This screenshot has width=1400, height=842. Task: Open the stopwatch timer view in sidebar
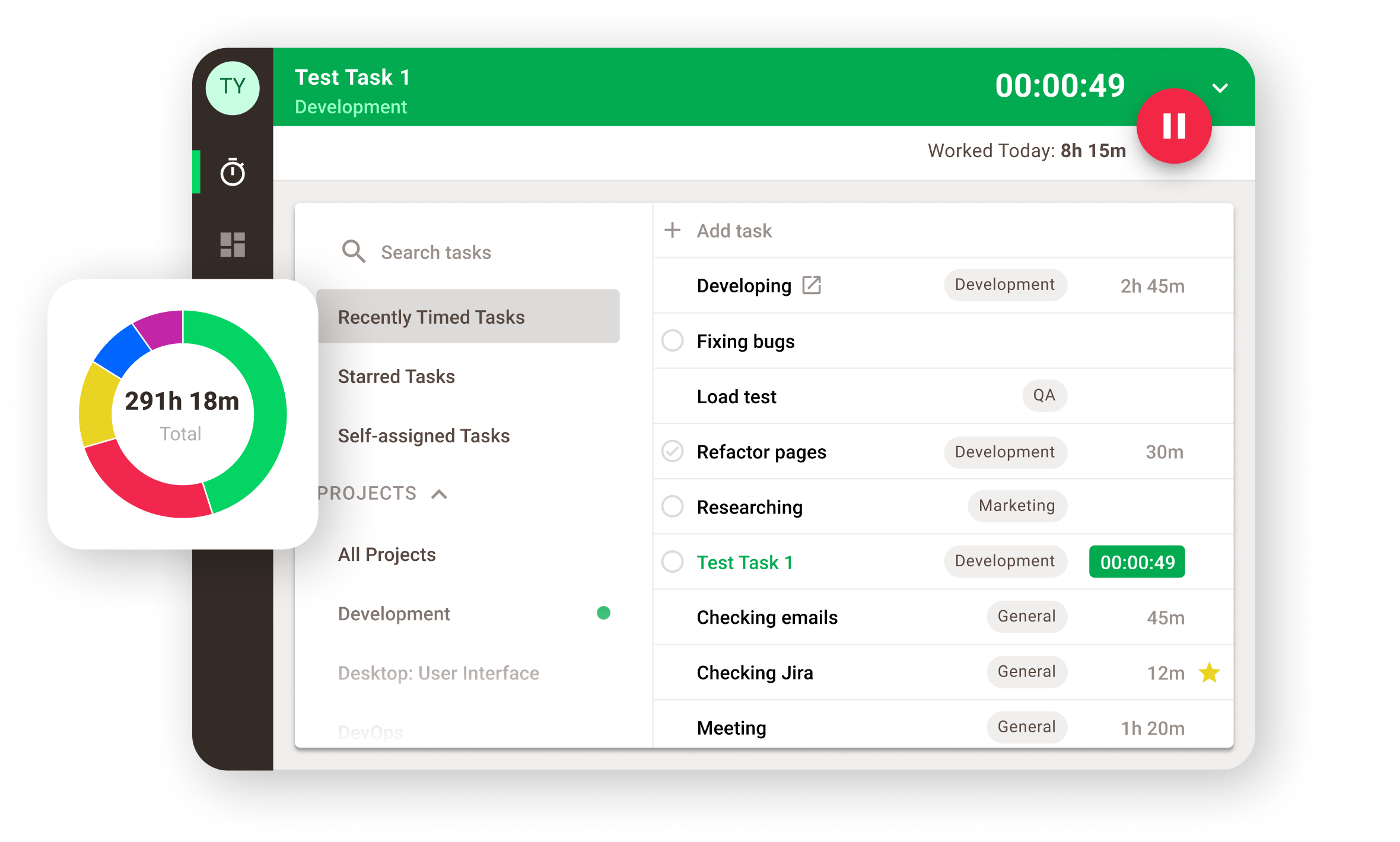(233, 172)
